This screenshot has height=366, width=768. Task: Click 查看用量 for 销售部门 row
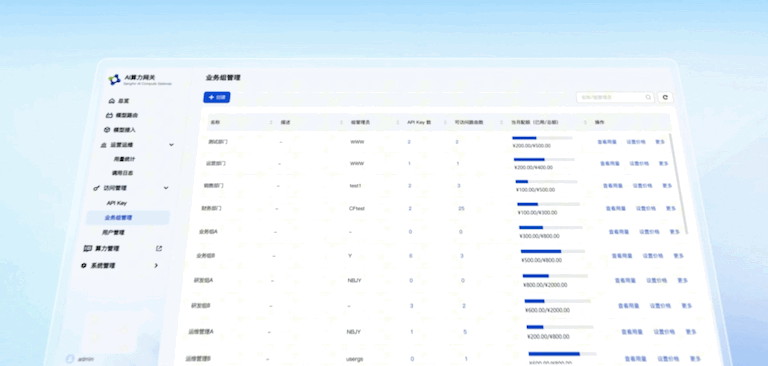coord(613,186)
